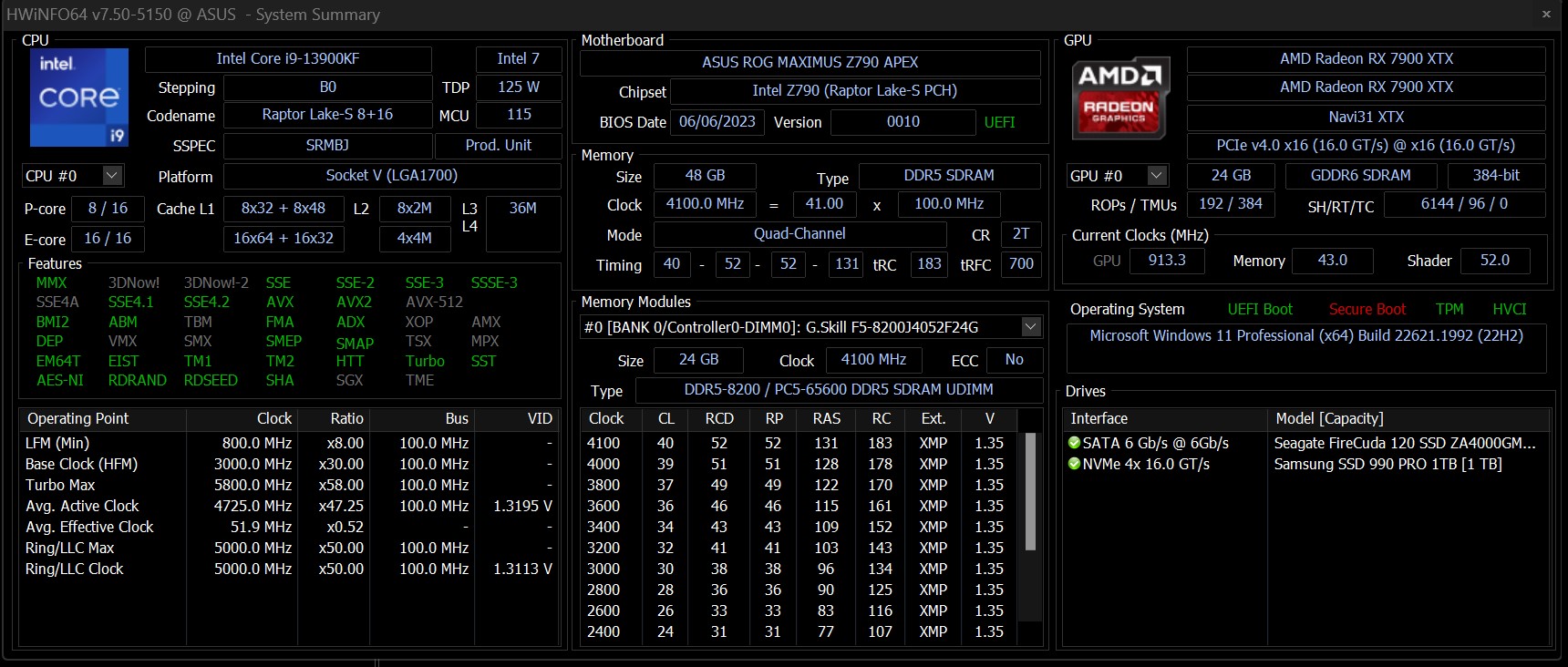1568x667 pixels.
Task: Click the P-core 8 / 16 field
Action: pyautogui.click(x=108, y=209)
